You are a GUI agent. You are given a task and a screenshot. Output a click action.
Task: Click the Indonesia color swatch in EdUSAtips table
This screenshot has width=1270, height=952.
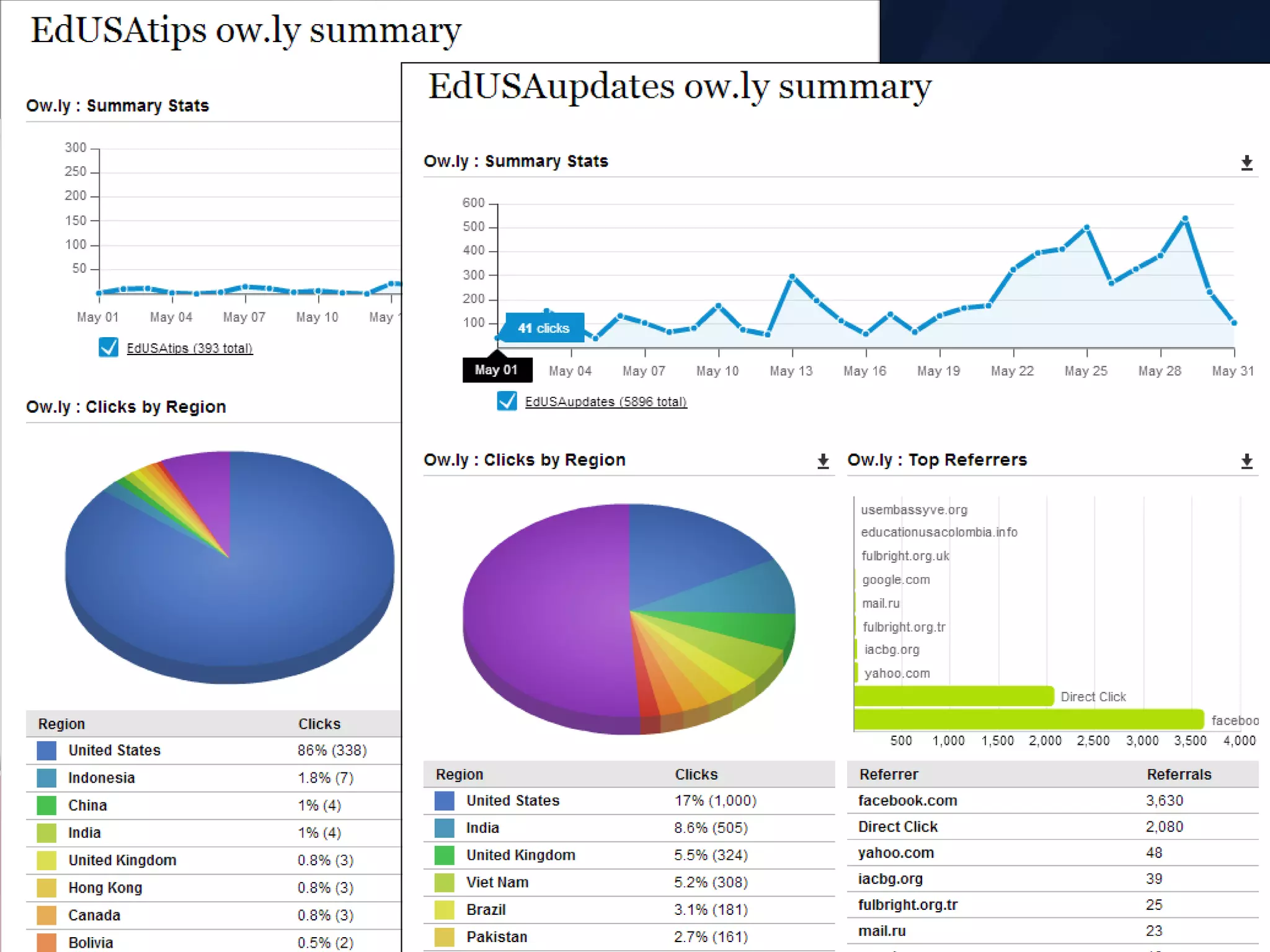pos(47,778)
